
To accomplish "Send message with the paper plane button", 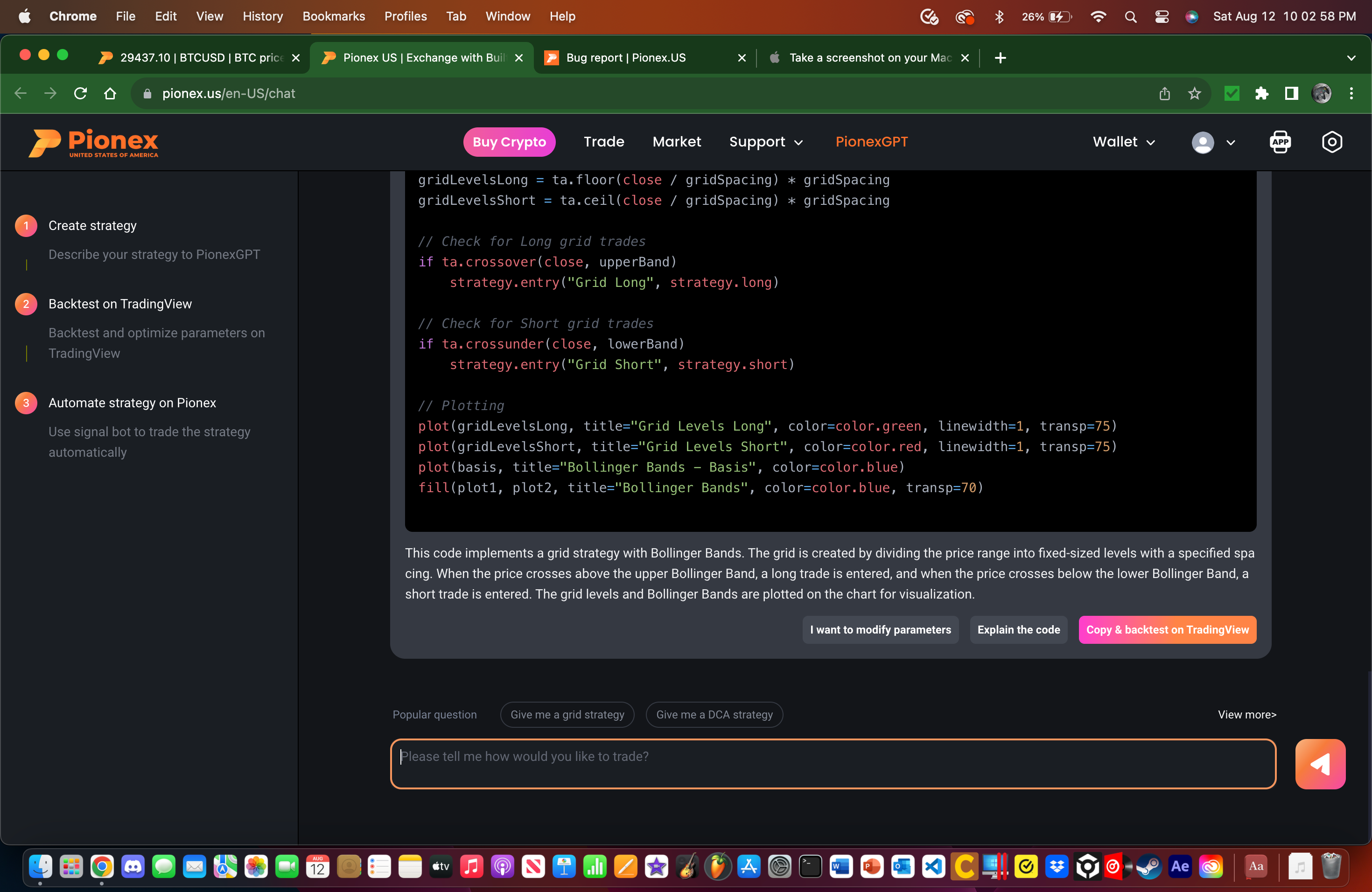I will click(x=1320, y=764).
